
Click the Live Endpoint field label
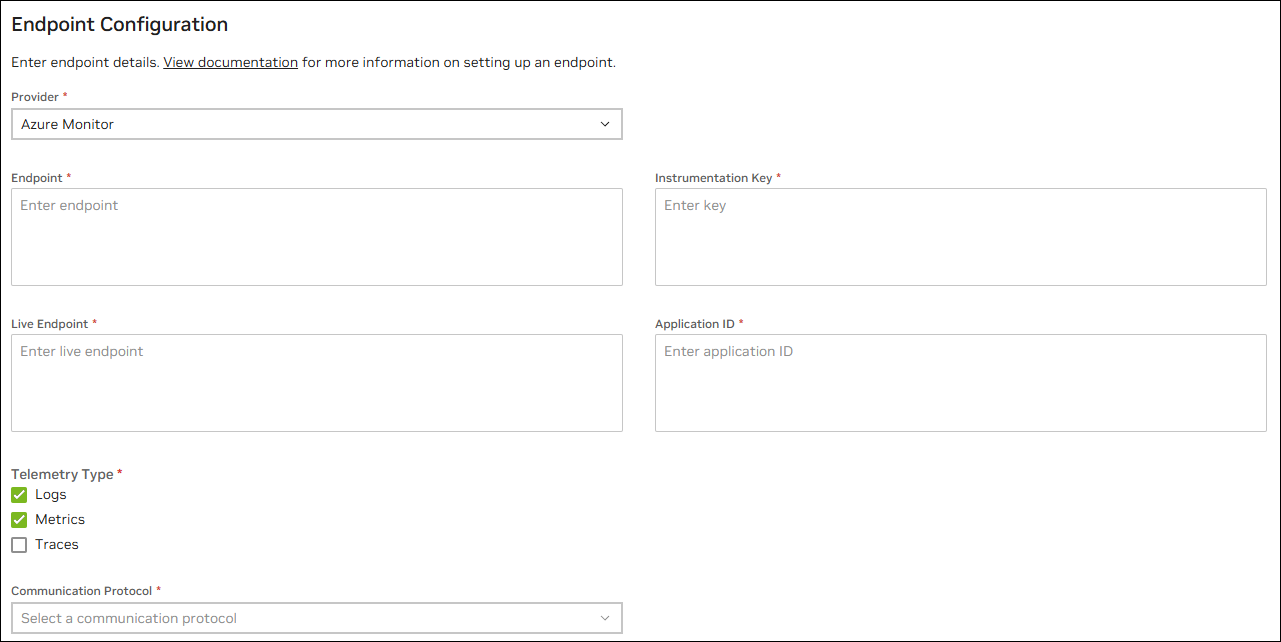pos(50,324)
